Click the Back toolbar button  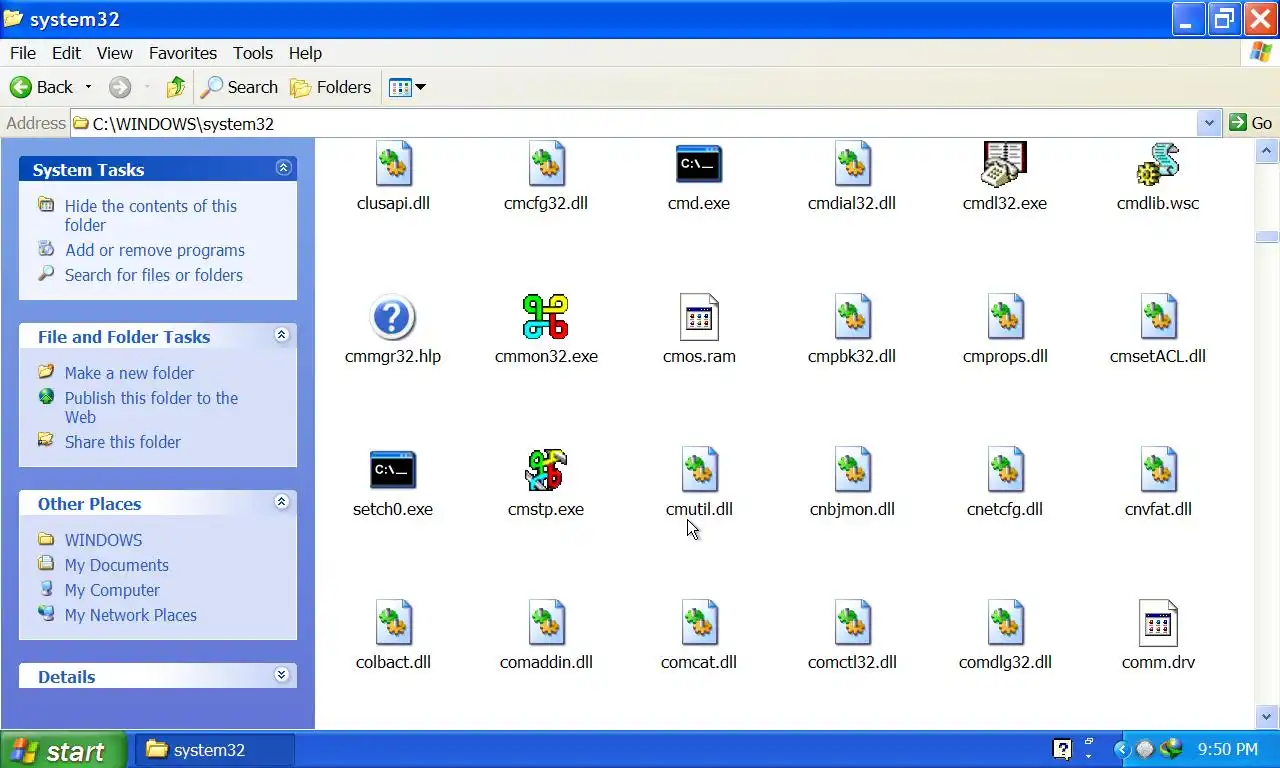click(42, 87)
